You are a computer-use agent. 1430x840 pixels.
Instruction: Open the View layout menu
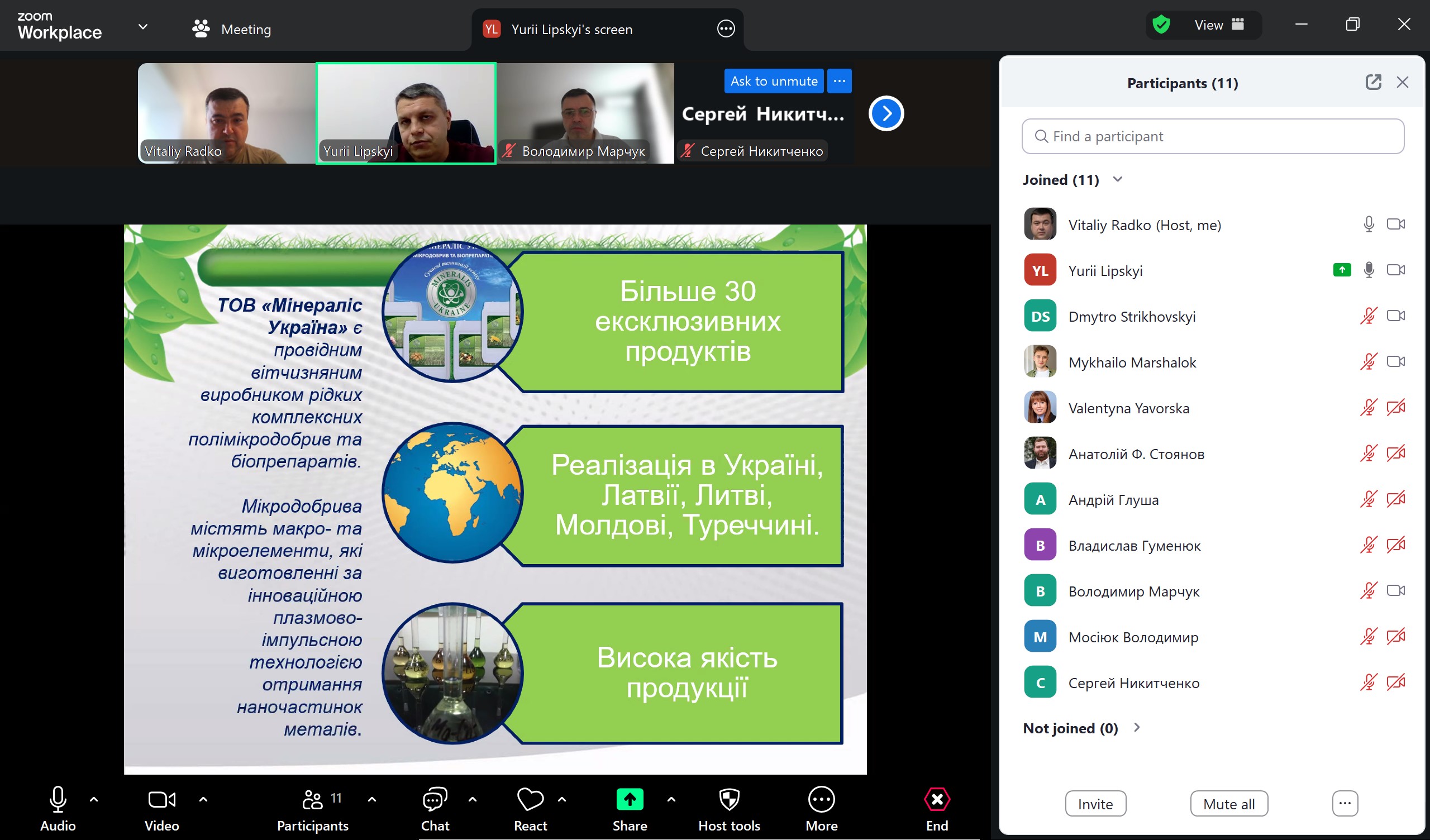(x=1218, y=25)
